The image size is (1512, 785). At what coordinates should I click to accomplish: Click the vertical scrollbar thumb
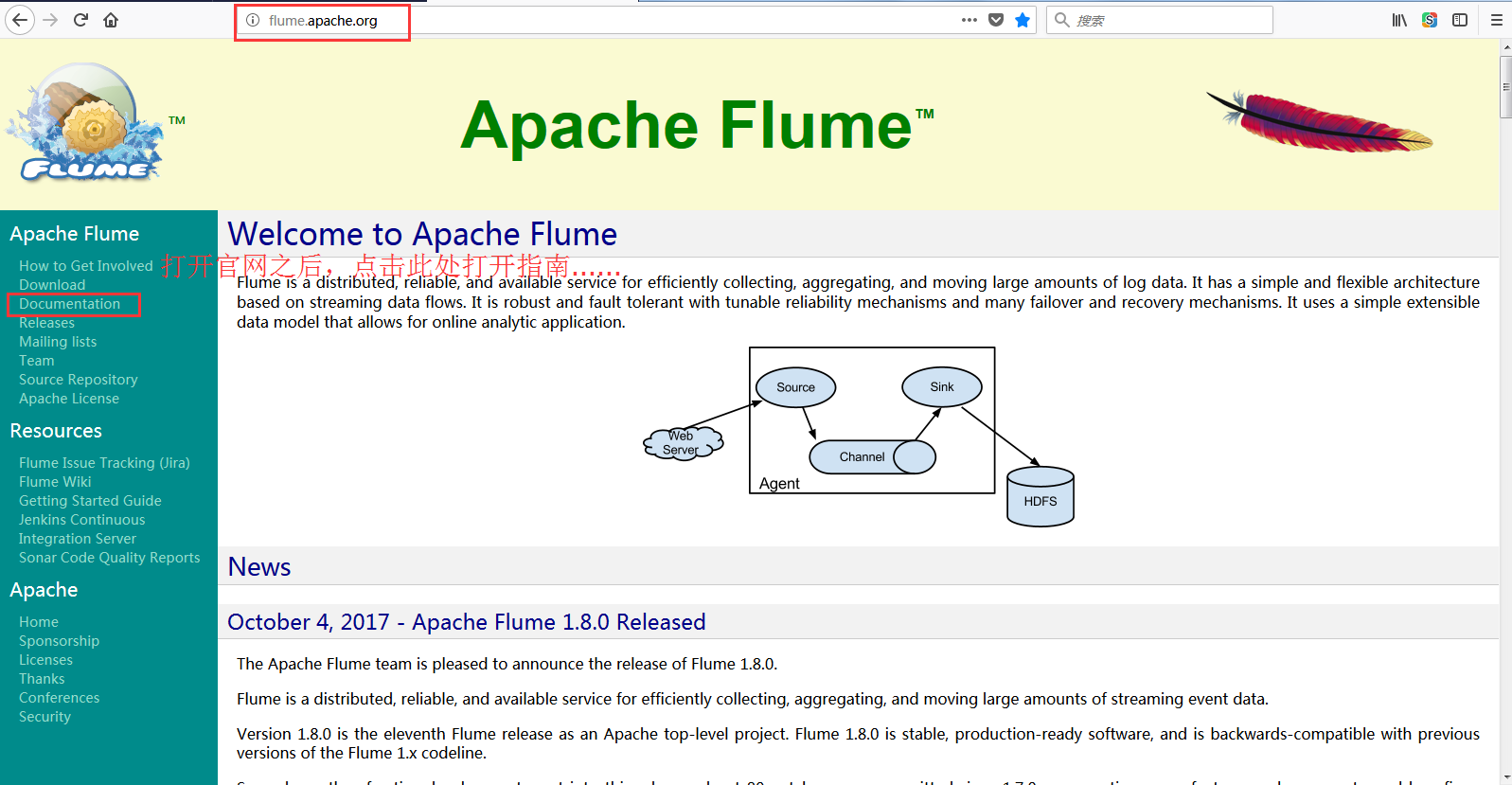[x=1505, y=87]
